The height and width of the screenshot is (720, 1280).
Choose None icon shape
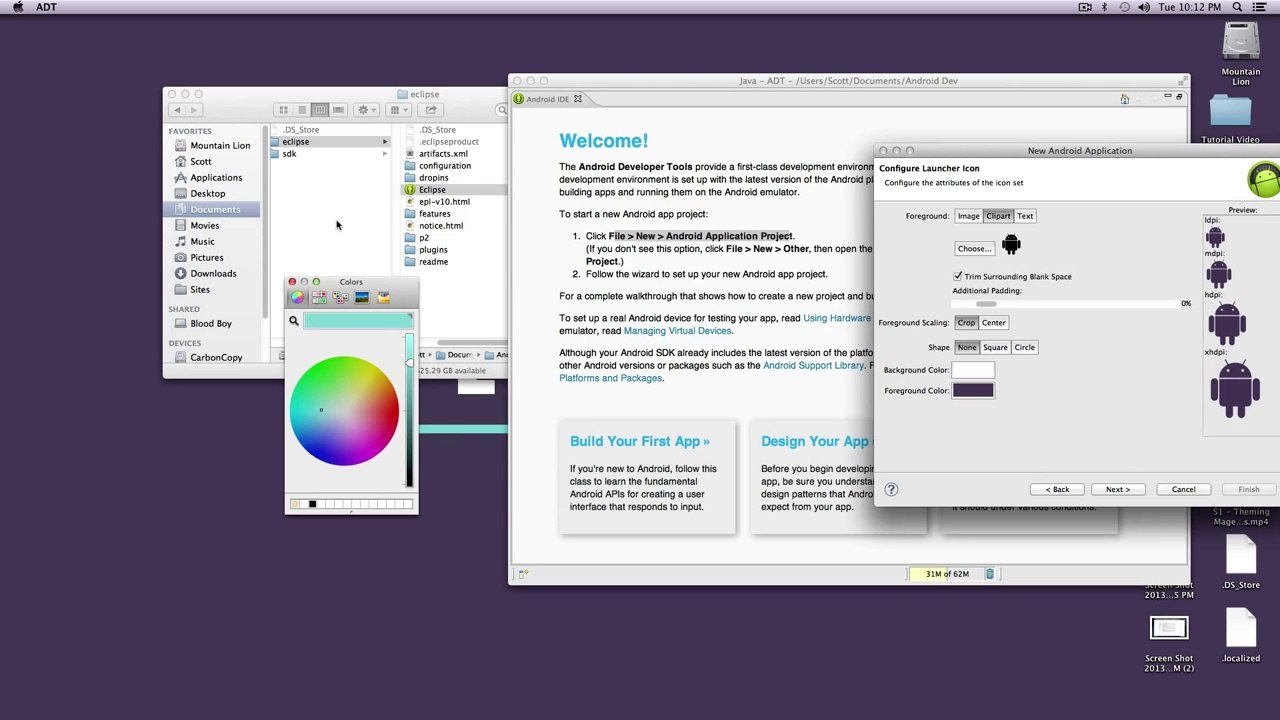click(966, 348)
